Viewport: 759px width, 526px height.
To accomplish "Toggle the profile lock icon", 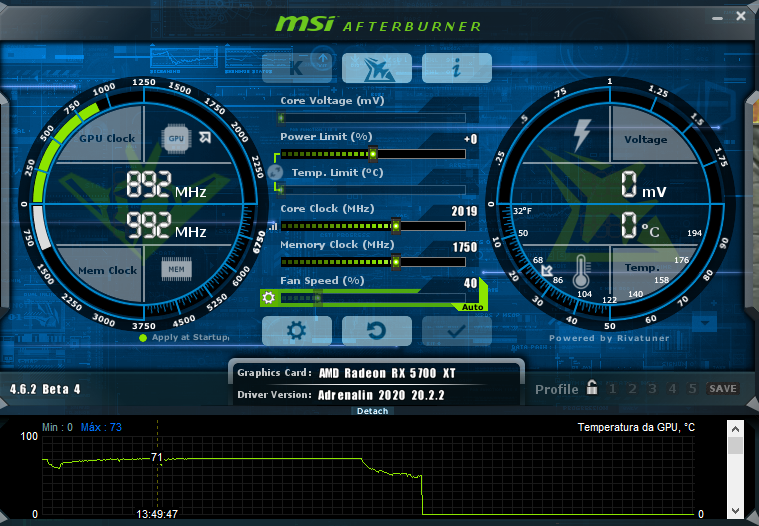I will (x=592, y=387).
